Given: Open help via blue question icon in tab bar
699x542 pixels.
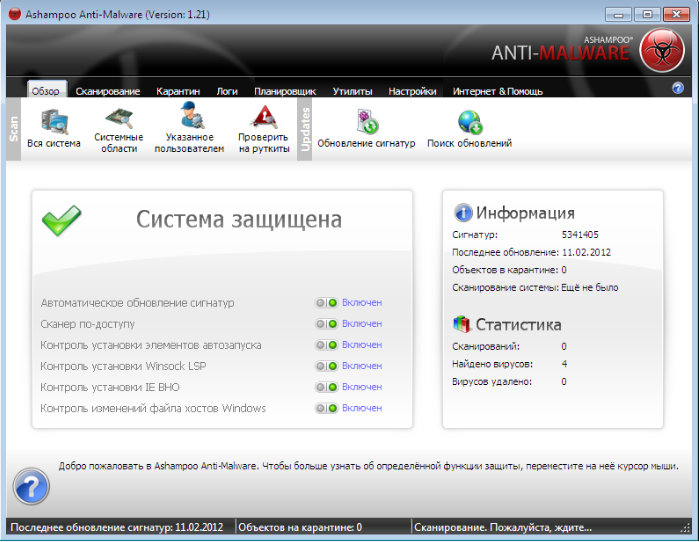Looking at the screenshot, I should pos(678,88).
